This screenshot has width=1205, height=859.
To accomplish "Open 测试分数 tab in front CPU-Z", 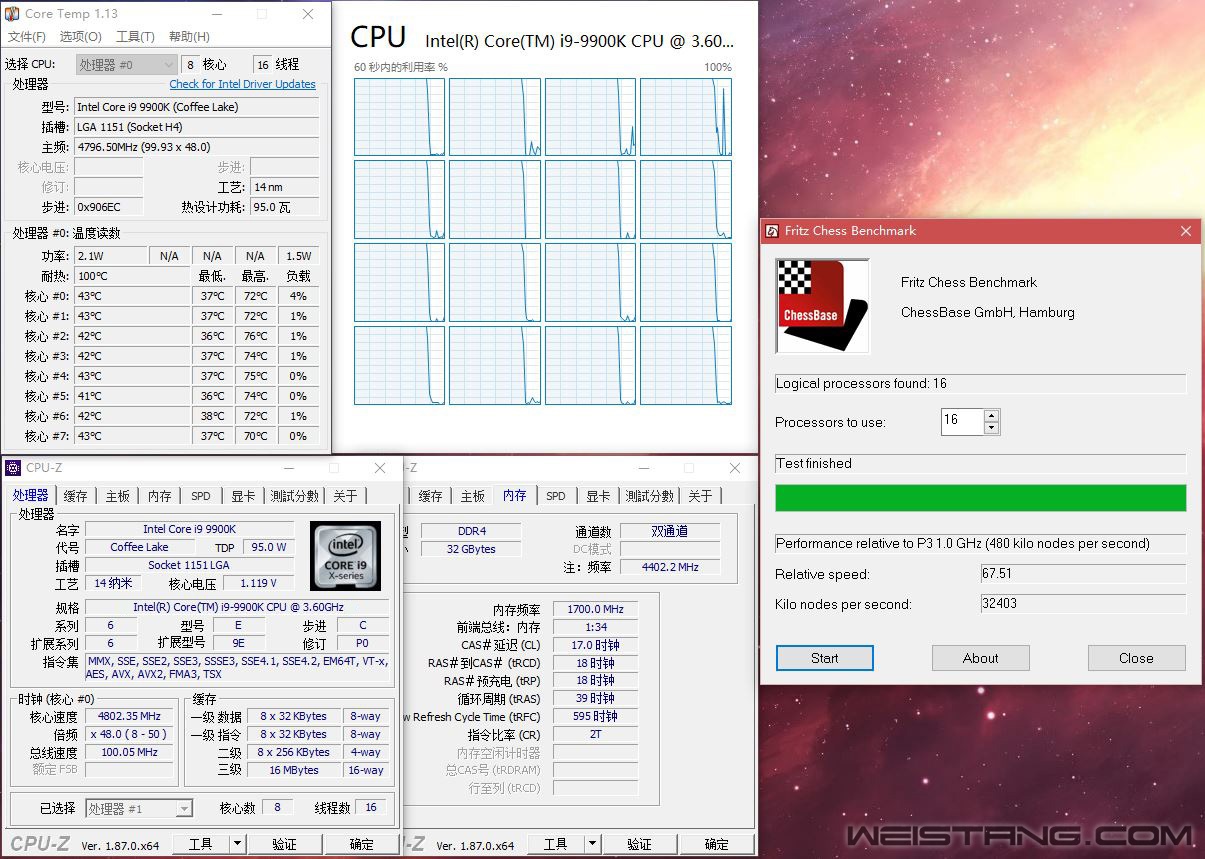I will [x=295, y=496].
